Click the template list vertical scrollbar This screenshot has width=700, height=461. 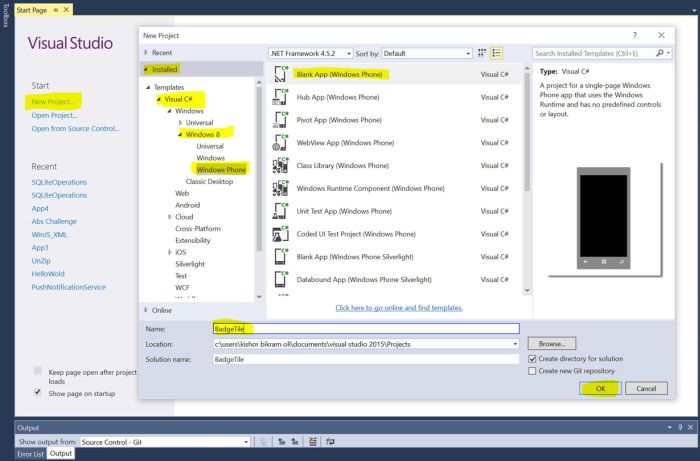tap(527, 132)
